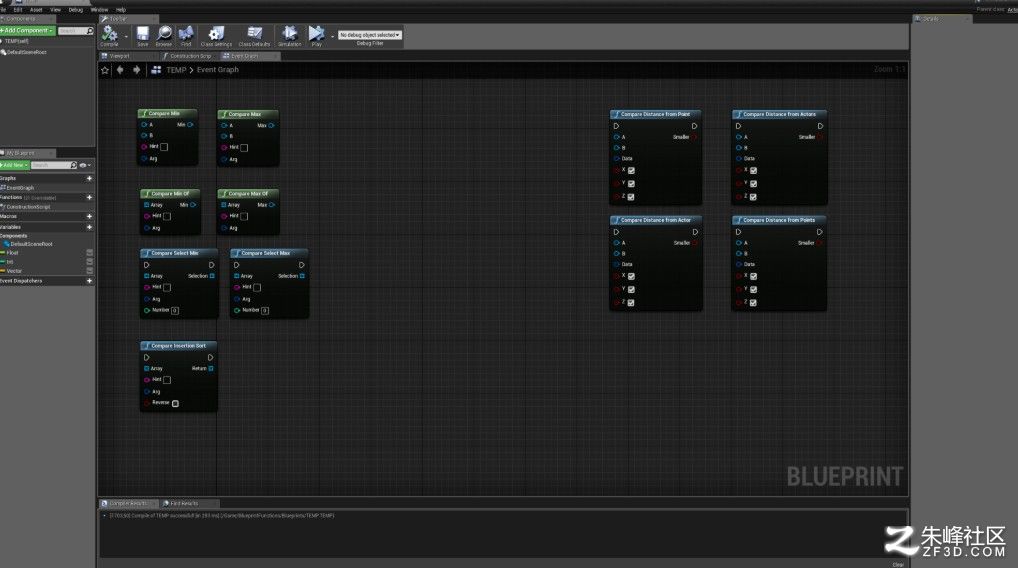The height and width of the screenshot is (568, 1018).
Task: Uncheck X on Compare Distance from Point
Action: (x=631, y=171)
